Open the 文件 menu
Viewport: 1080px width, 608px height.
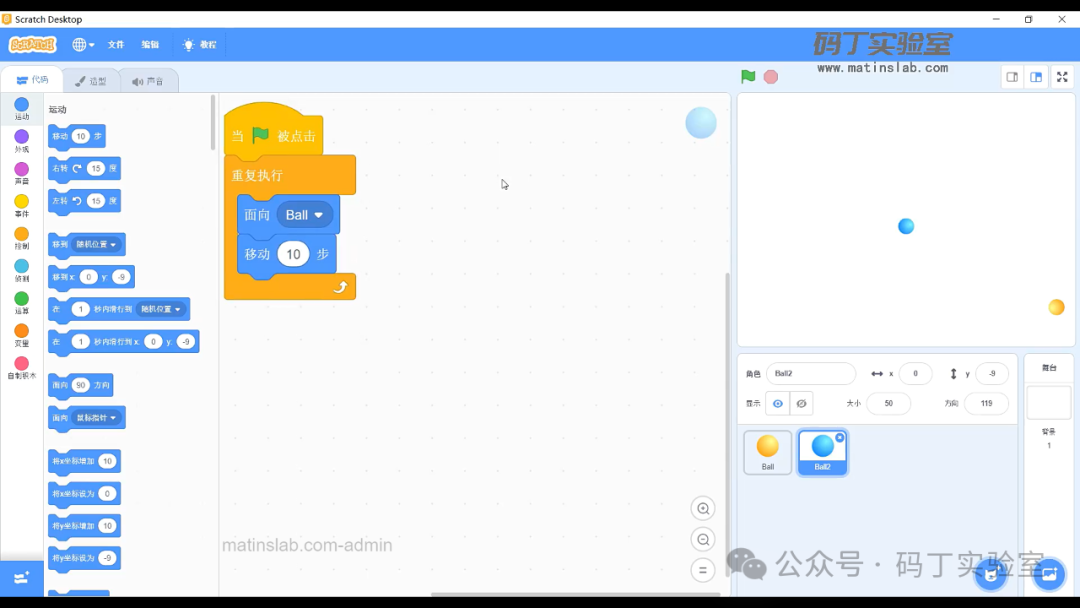point(116,45)
